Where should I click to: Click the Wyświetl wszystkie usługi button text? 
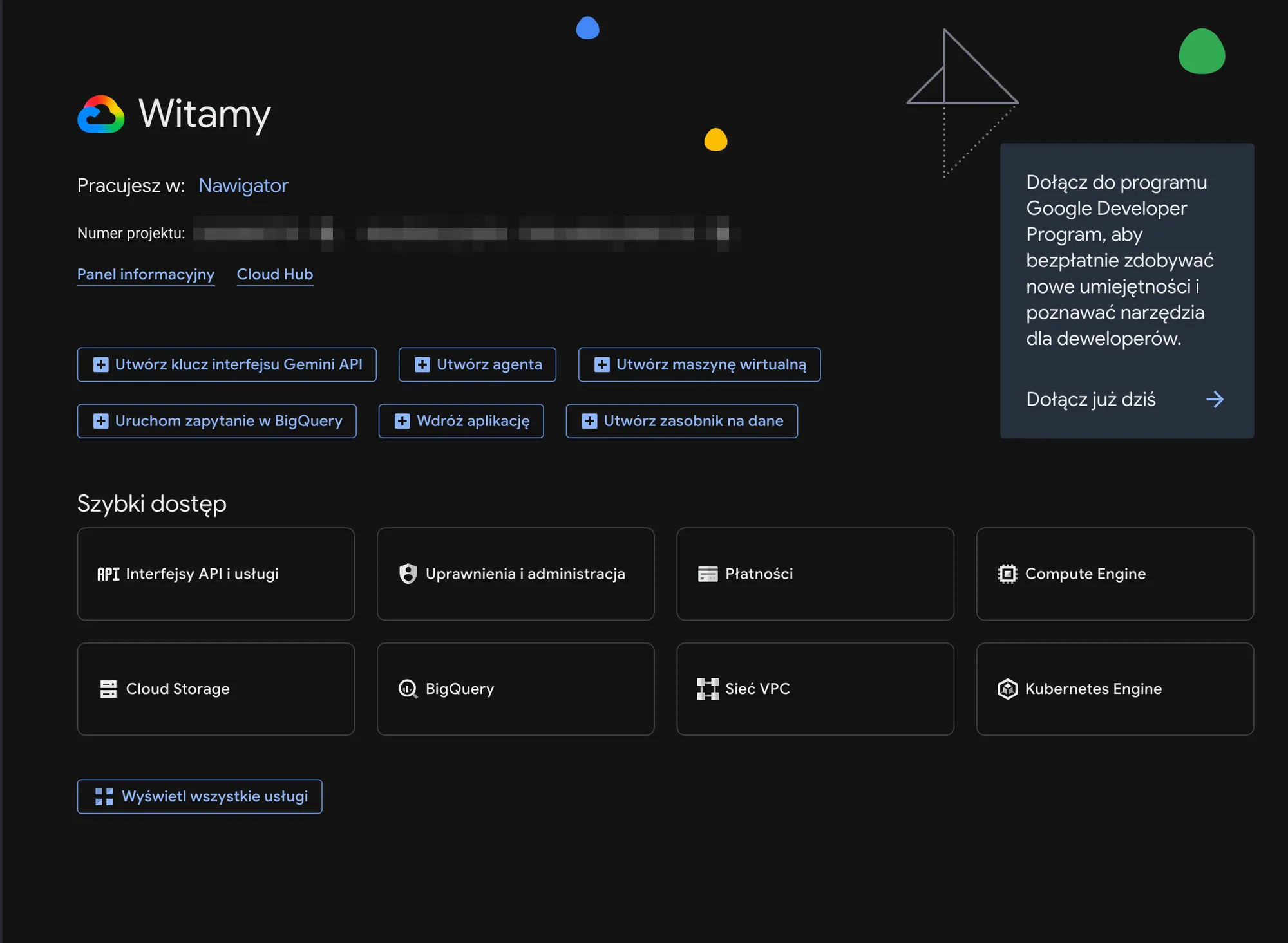pos(215,797)
